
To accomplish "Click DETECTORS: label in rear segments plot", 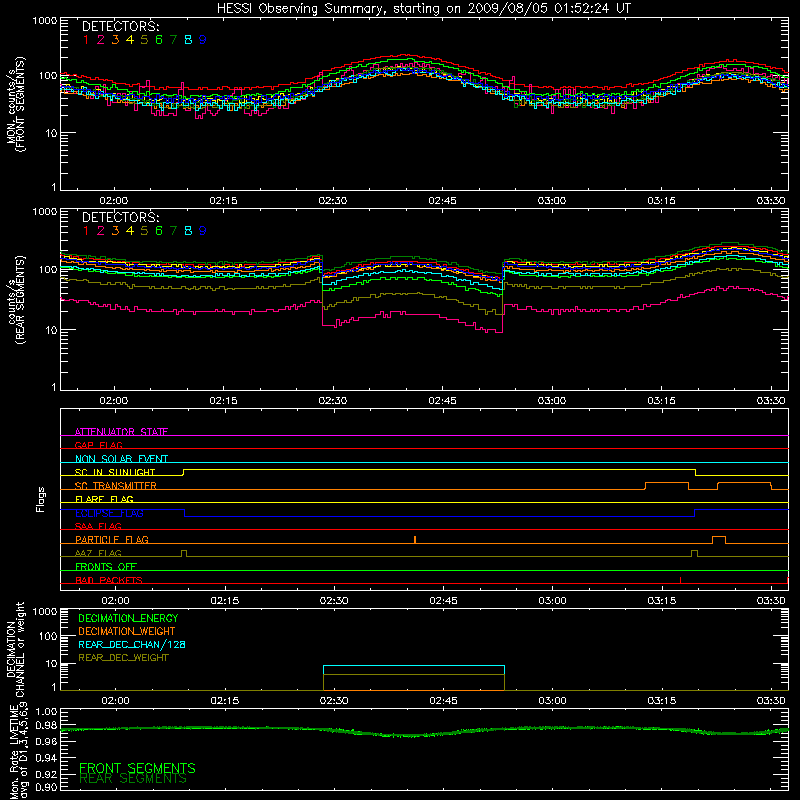I will pos(121,217).
